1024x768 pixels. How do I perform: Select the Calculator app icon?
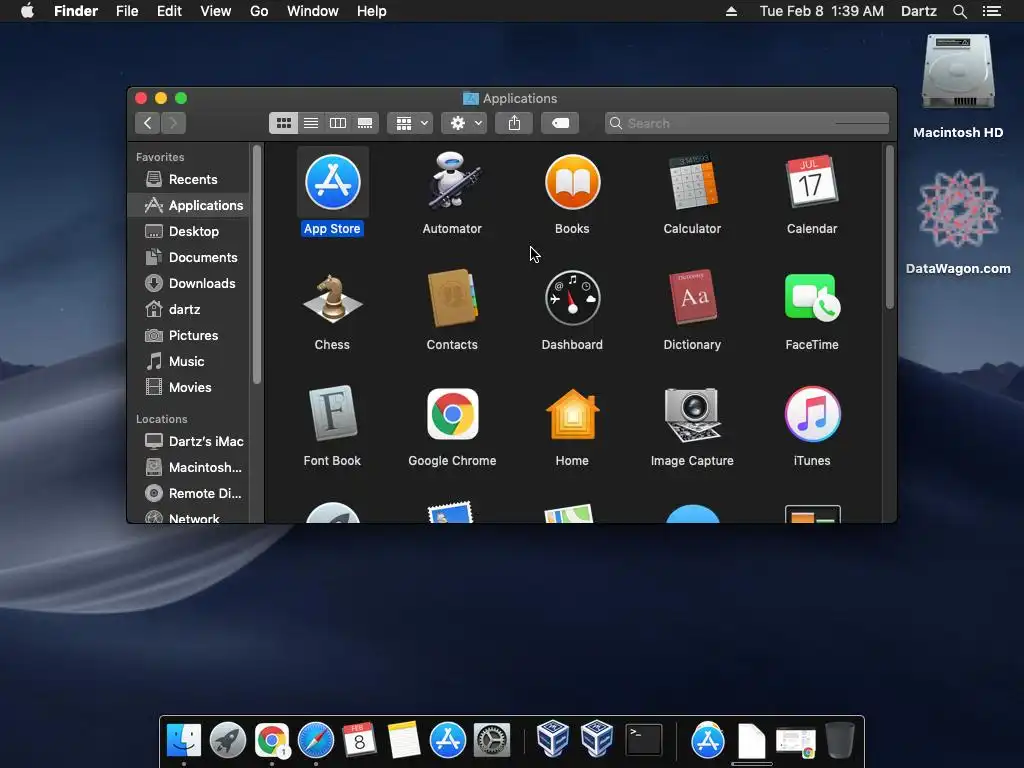pos(692,182)
